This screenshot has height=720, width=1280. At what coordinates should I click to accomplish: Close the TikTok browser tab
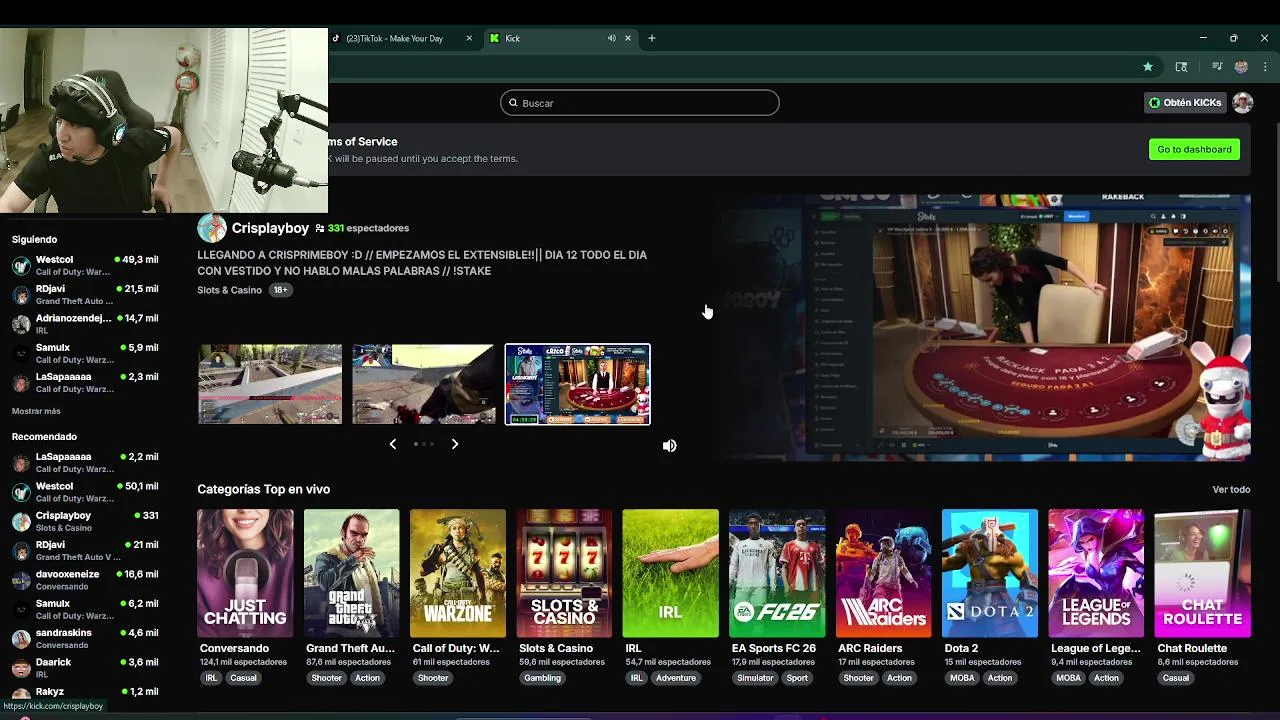[469, 38]
